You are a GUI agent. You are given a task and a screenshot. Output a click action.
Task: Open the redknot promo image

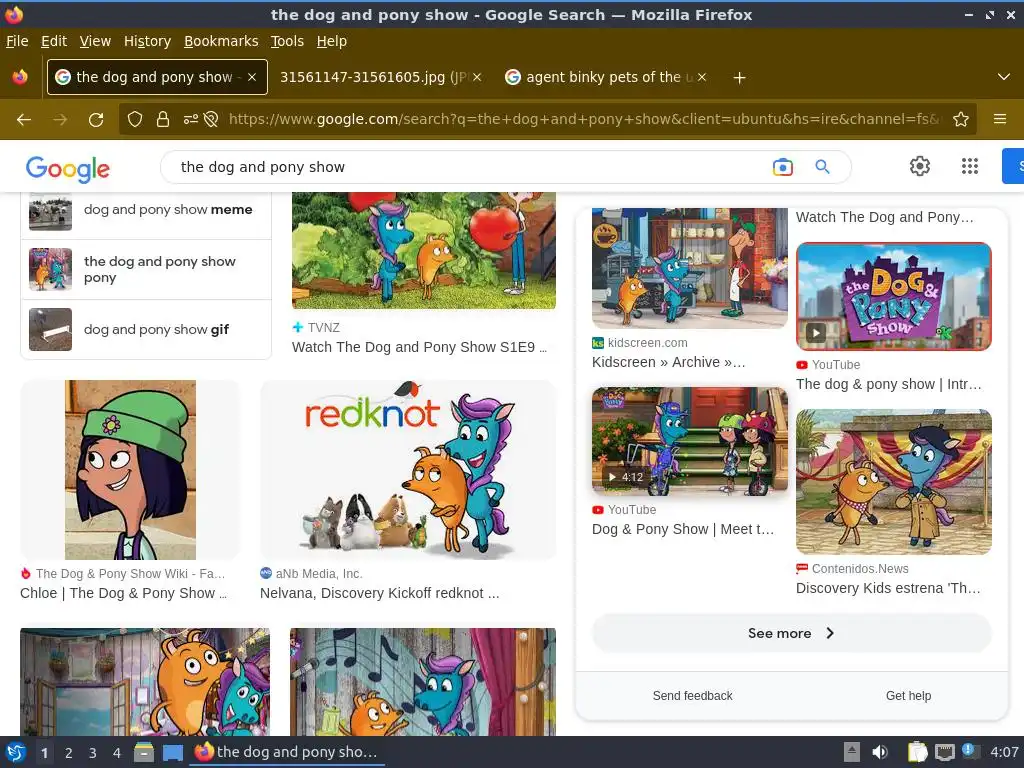408,470
